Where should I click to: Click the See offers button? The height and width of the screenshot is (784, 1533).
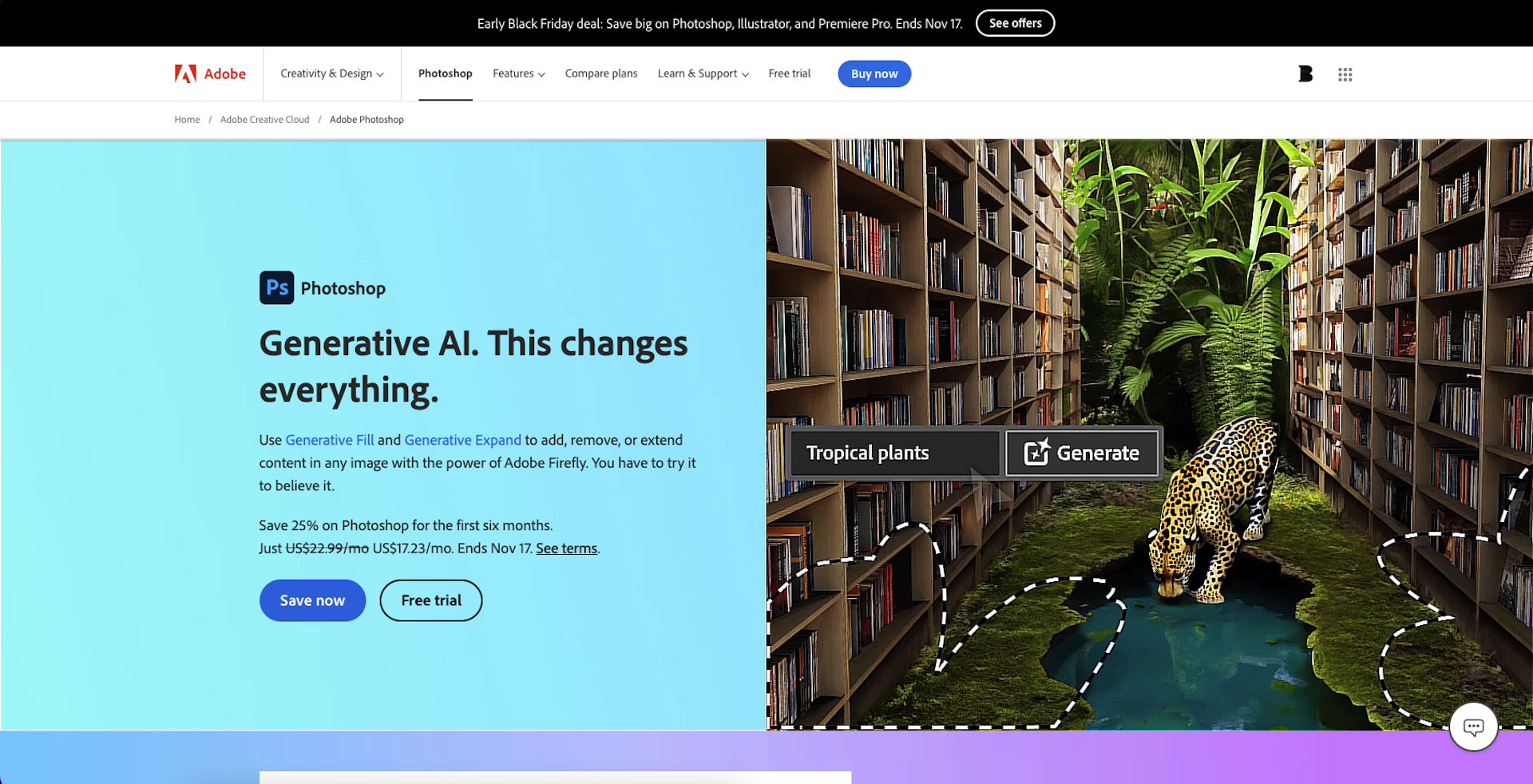tap(1016, 23)
